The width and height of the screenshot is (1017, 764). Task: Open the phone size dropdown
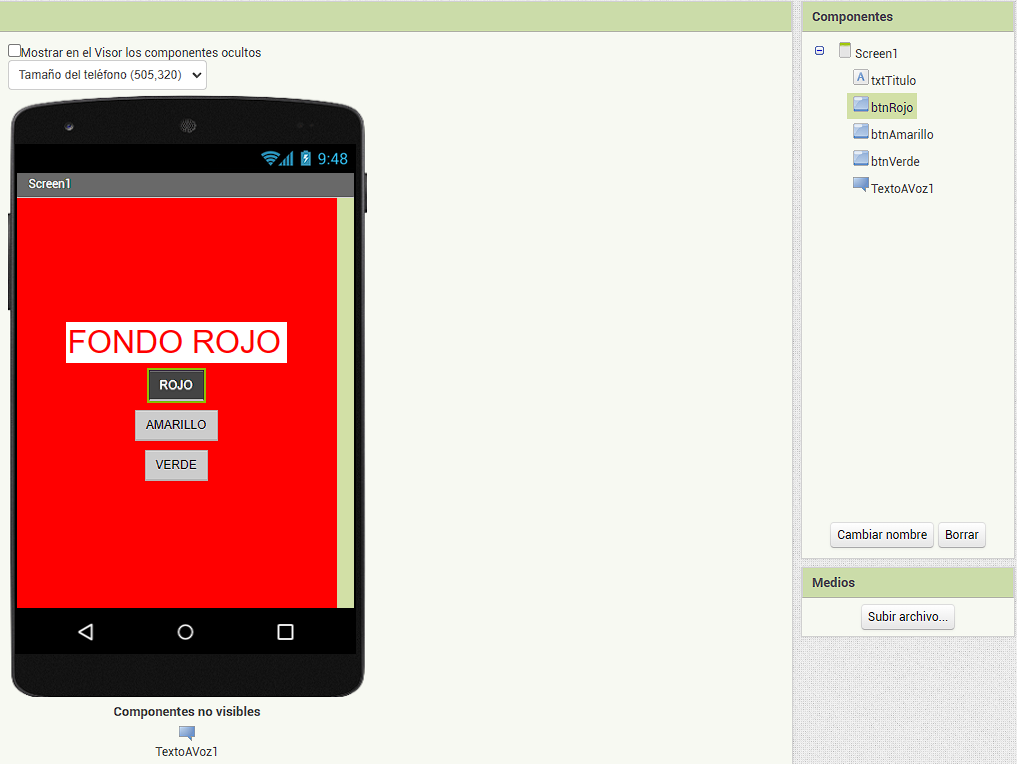[x=107, y=75]
